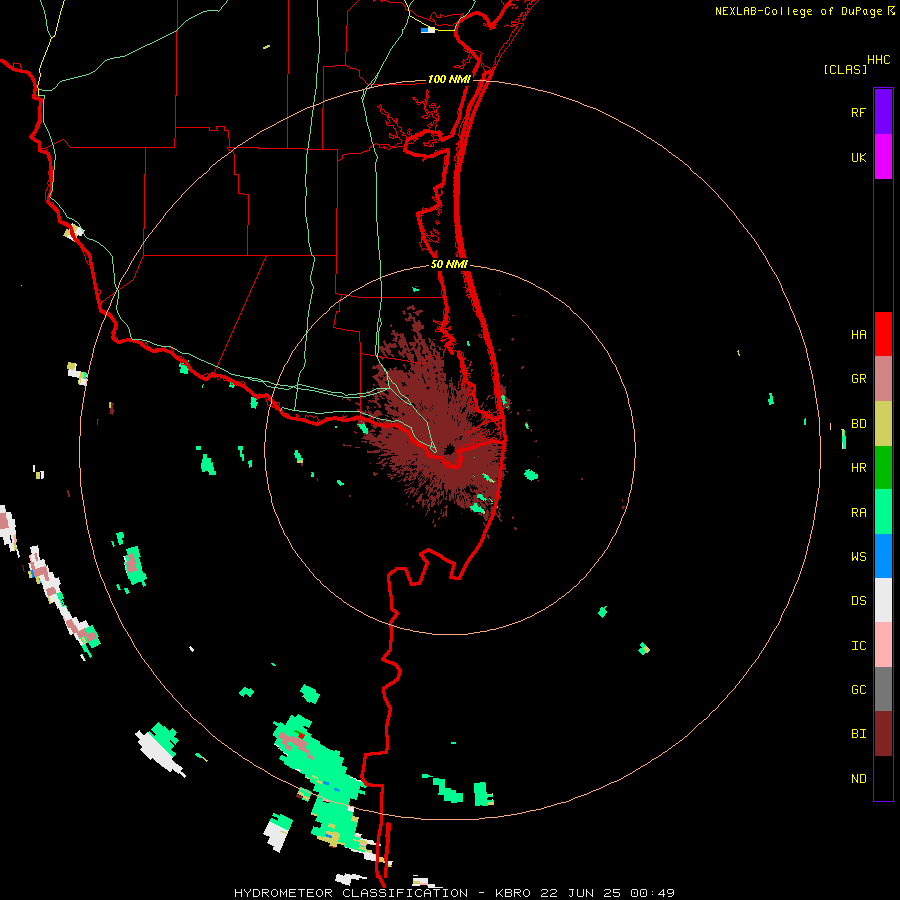Click the GC legend label
The width and height of the screenshot is (900, 900).
tap(858, 690)
